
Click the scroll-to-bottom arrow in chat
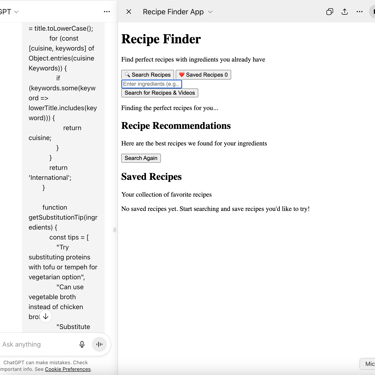point(46,316)
